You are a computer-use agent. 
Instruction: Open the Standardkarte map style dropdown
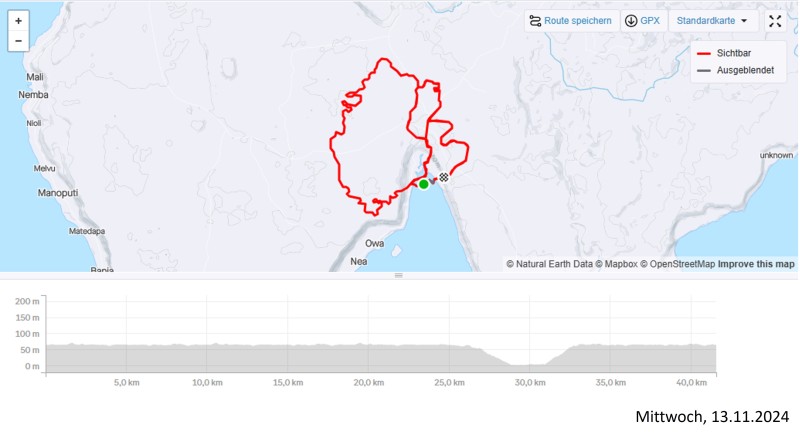(x=712, y=21)
